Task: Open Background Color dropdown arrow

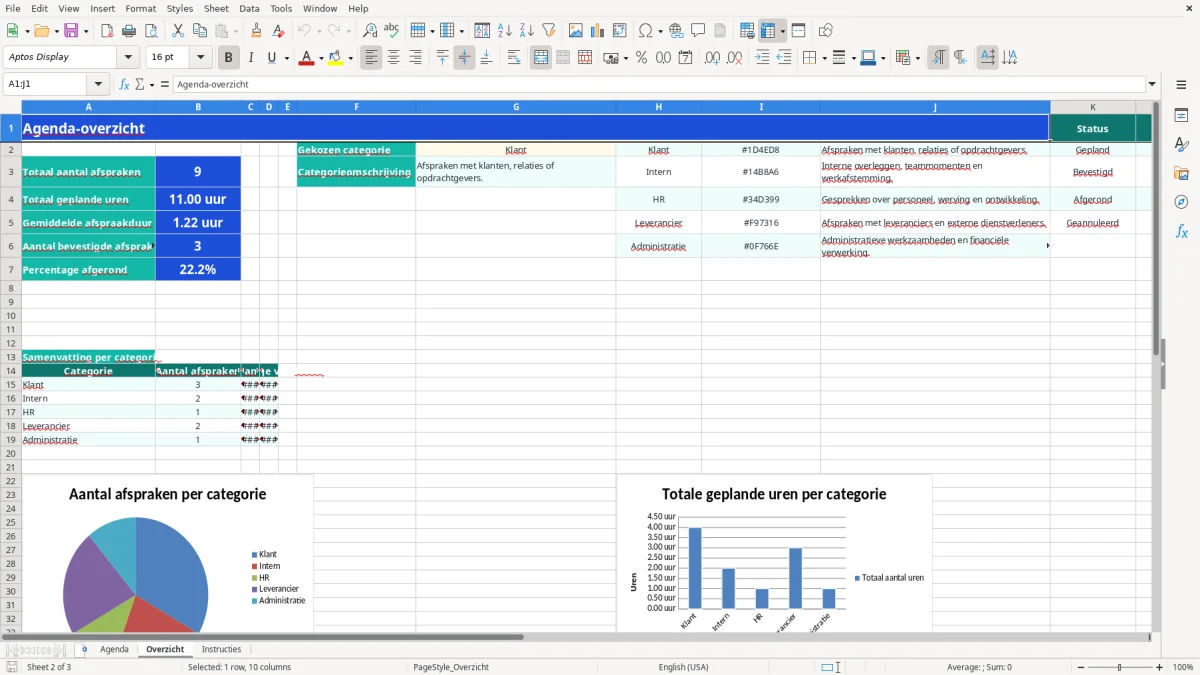Action: 350,58
